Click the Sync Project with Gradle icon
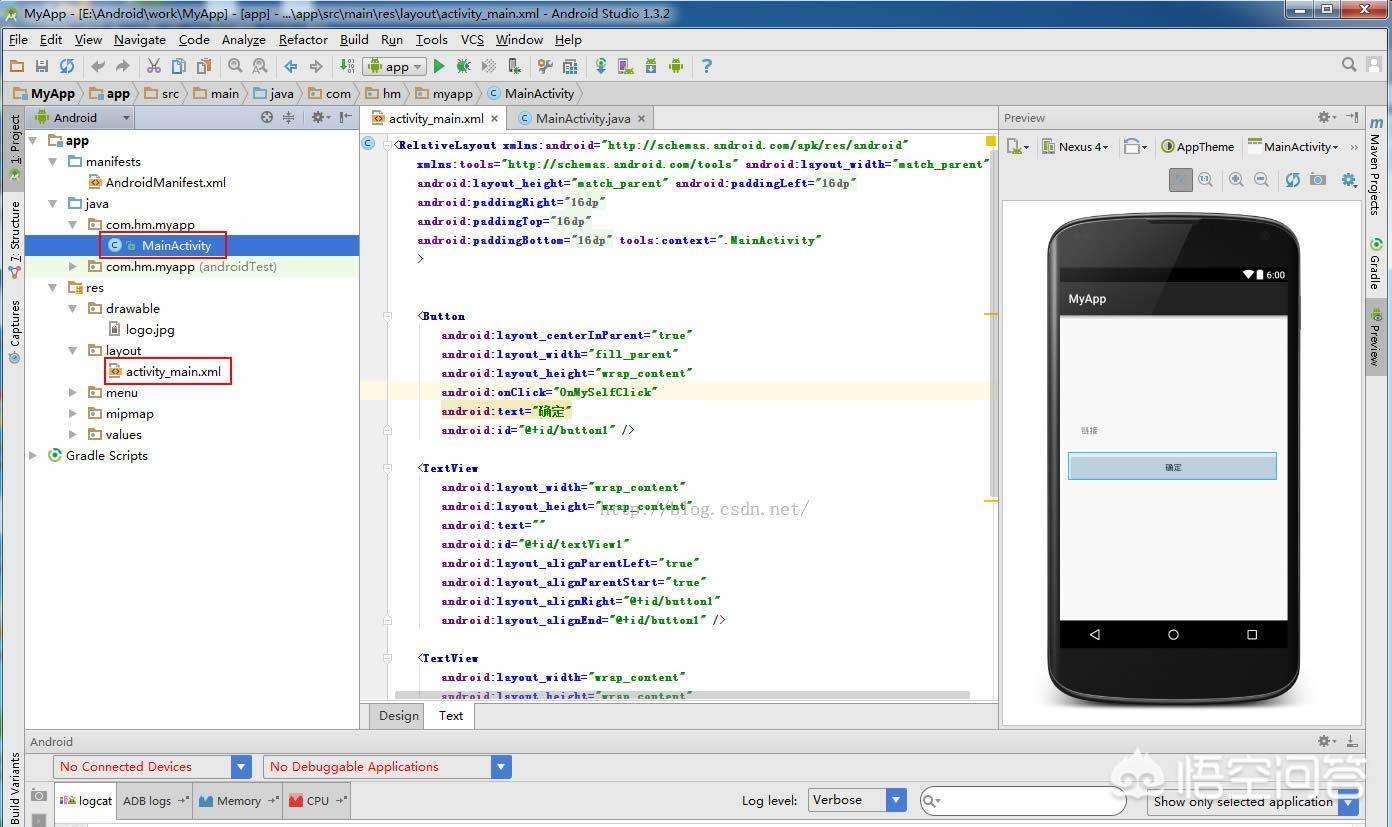Viewport: 1392px width, 827px height. pyautogui.click(x=601, y=66)
